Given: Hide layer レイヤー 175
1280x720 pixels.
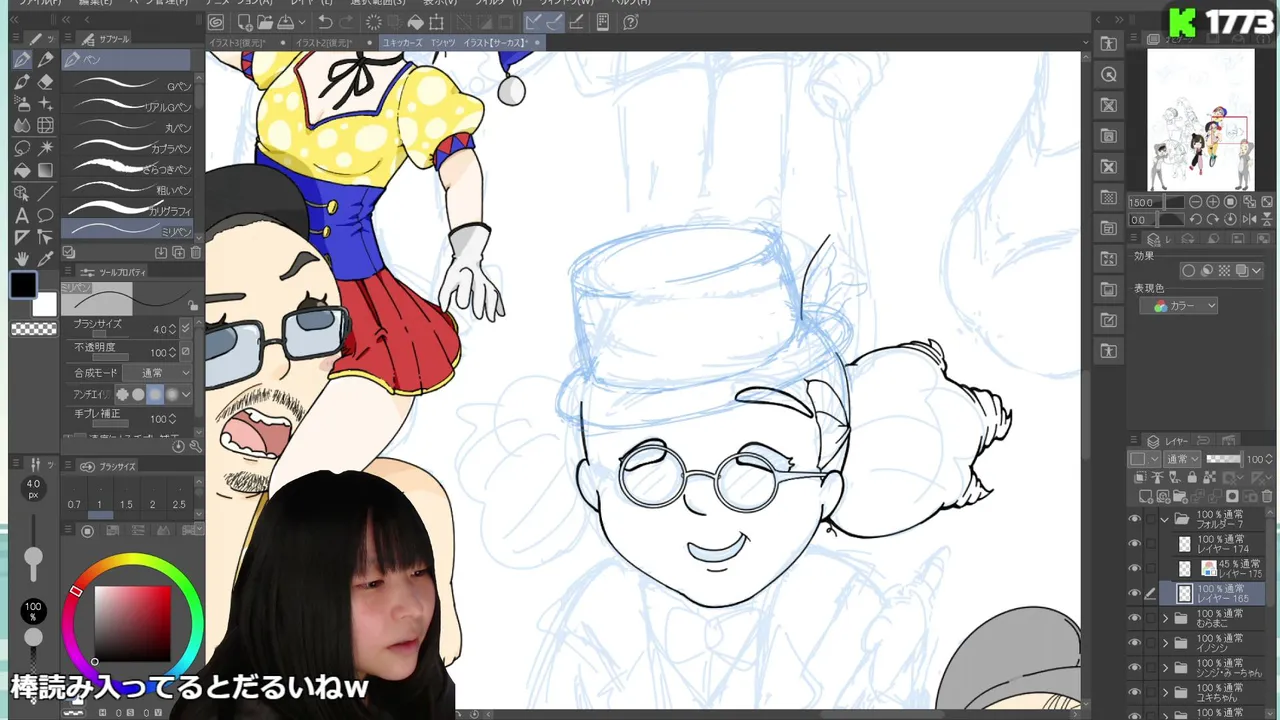Looking at the screenshot, I should (x=1134, y=569).
